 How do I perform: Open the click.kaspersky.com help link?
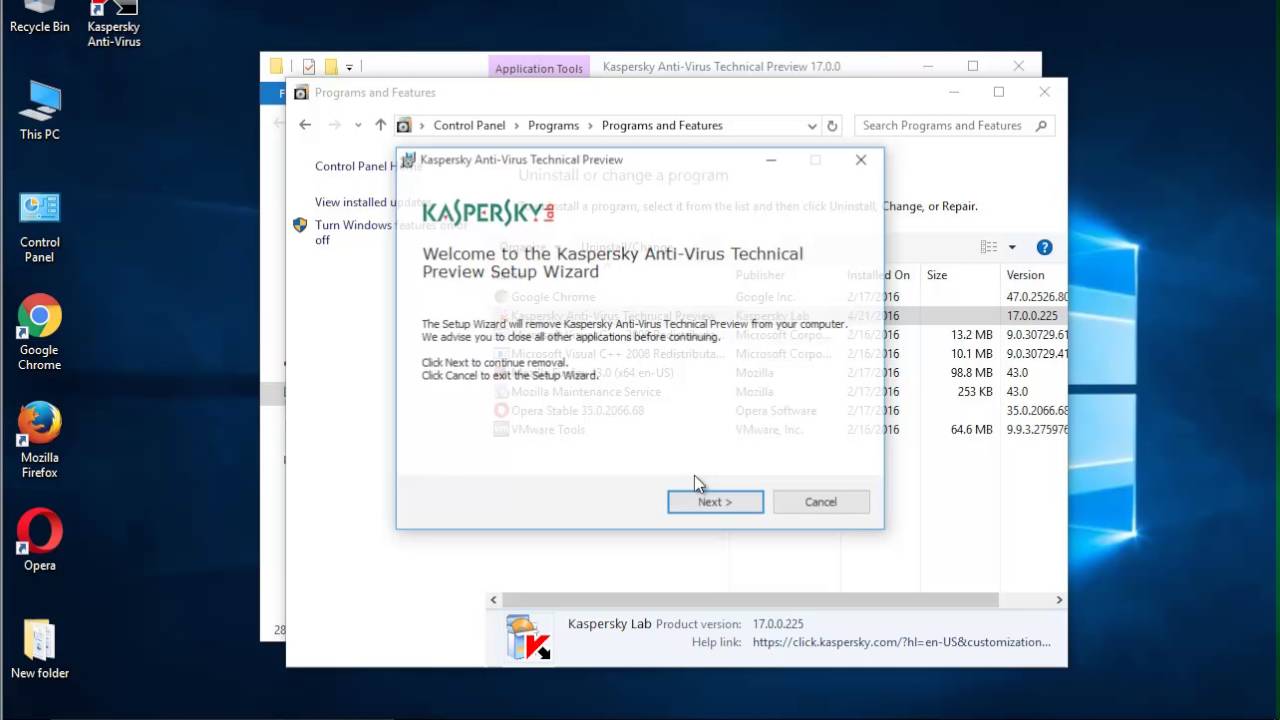[x=902, y=642]
